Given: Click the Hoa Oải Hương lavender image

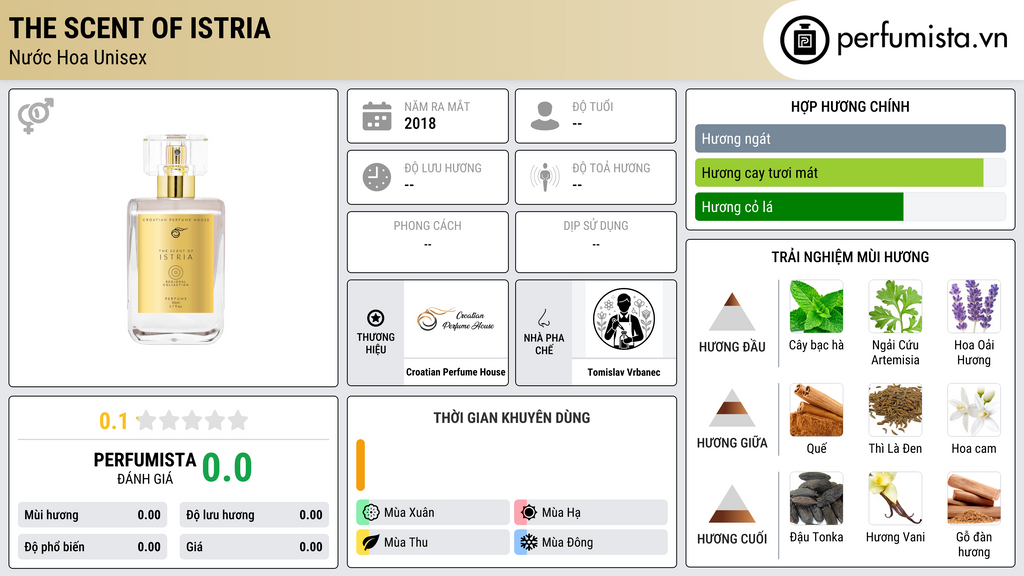Looking at the screenshot, I should click(974, 306).
